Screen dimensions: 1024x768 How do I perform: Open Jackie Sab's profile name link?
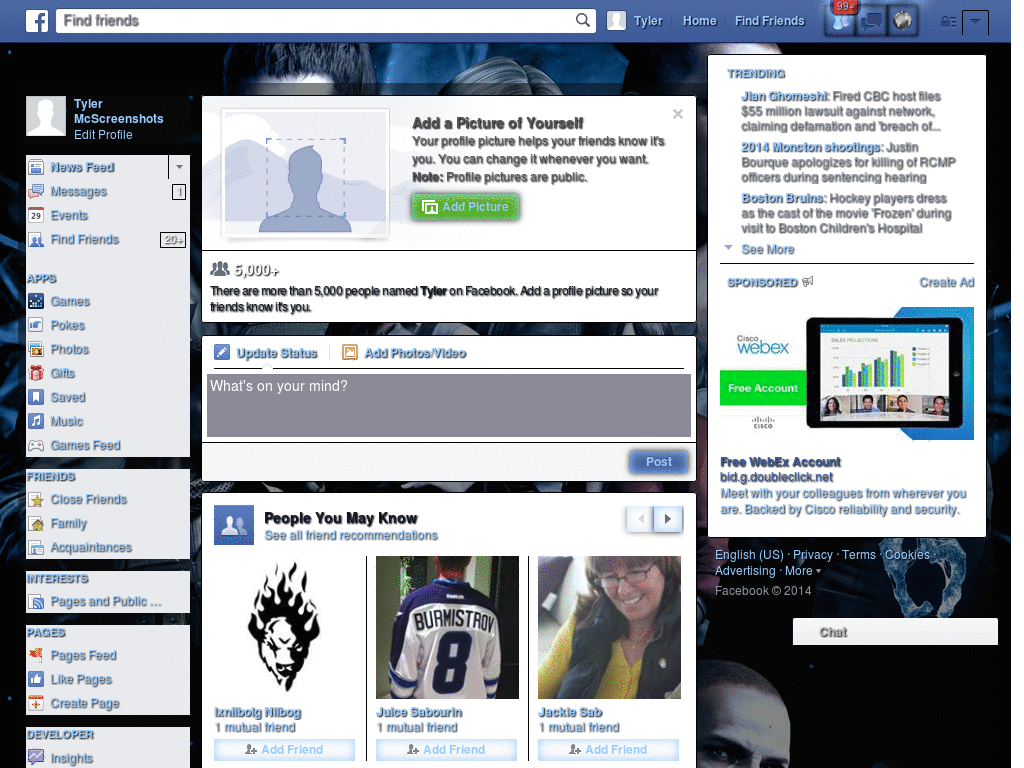570,712
